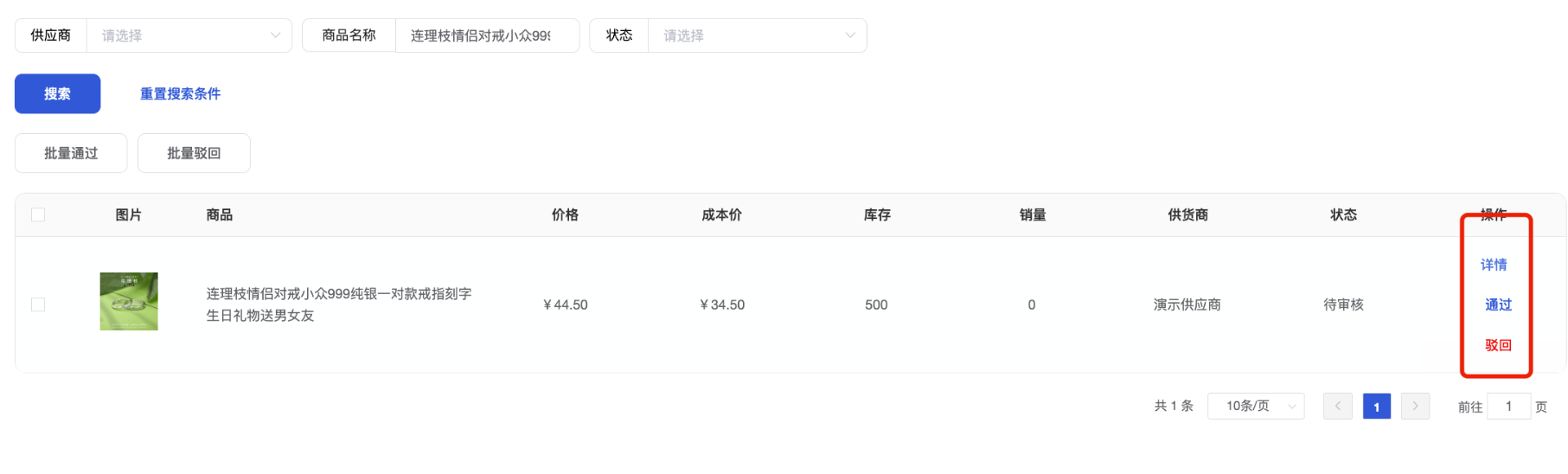Click the blue 搜索 search button
1568x474 pixels.
[57, 93]
